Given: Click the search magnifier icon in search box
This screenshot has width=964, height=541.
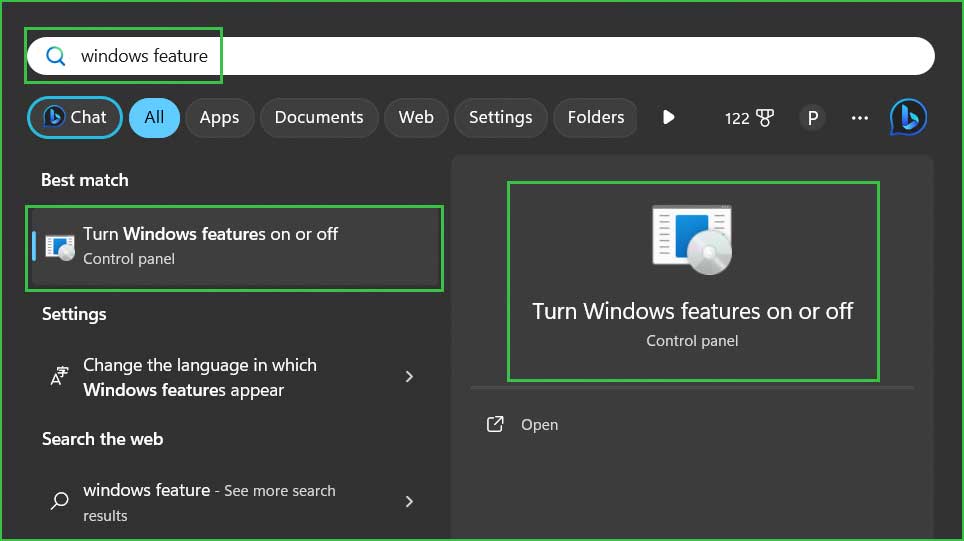Looking at the screenshot, I should [55, 56].
